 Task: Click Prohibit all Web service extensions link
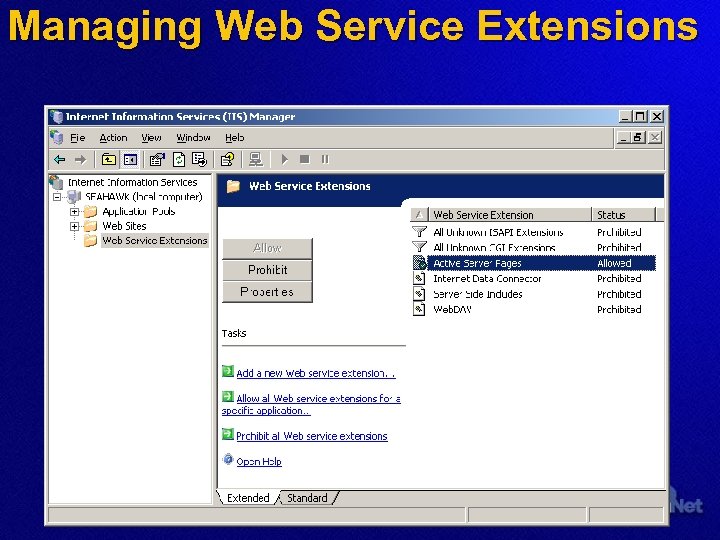312,436
